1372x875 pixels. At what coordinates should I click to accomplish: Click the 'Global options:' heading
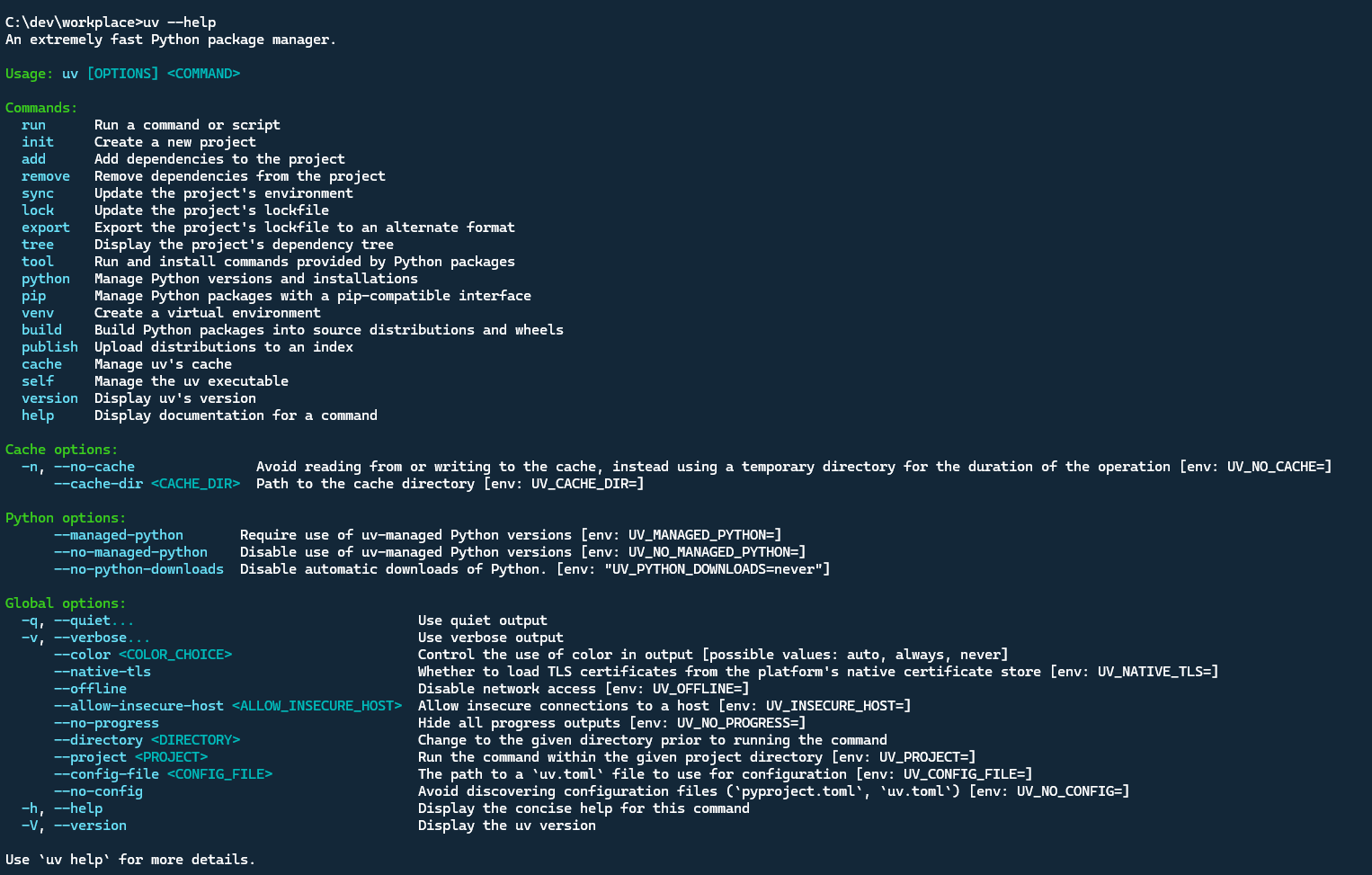66,603
